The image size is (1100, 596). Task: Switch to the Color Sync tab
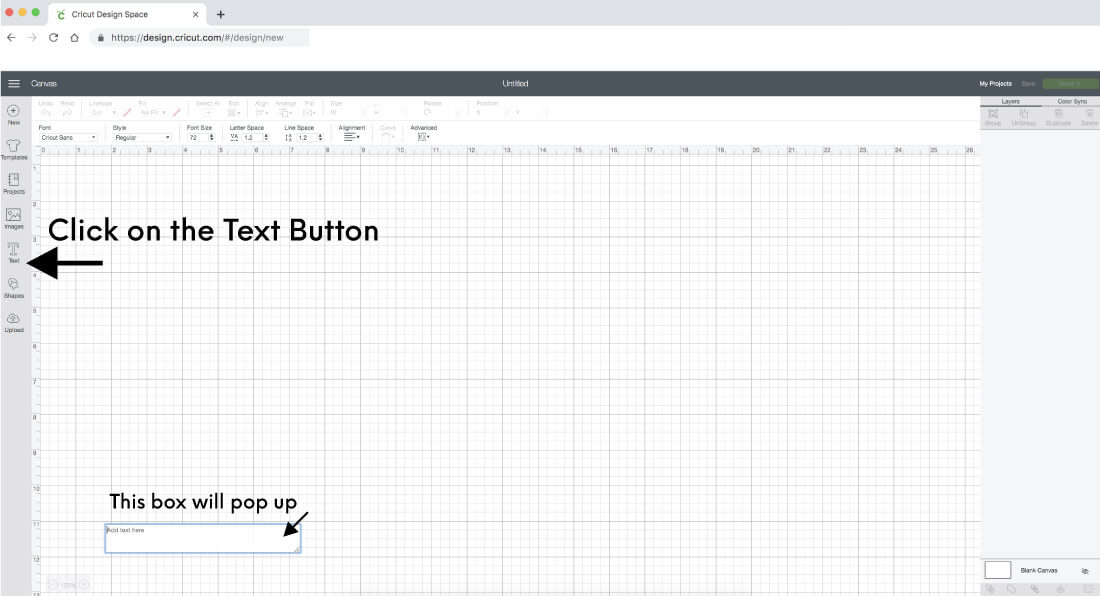pyautogui.click(x=1071, y=102)
